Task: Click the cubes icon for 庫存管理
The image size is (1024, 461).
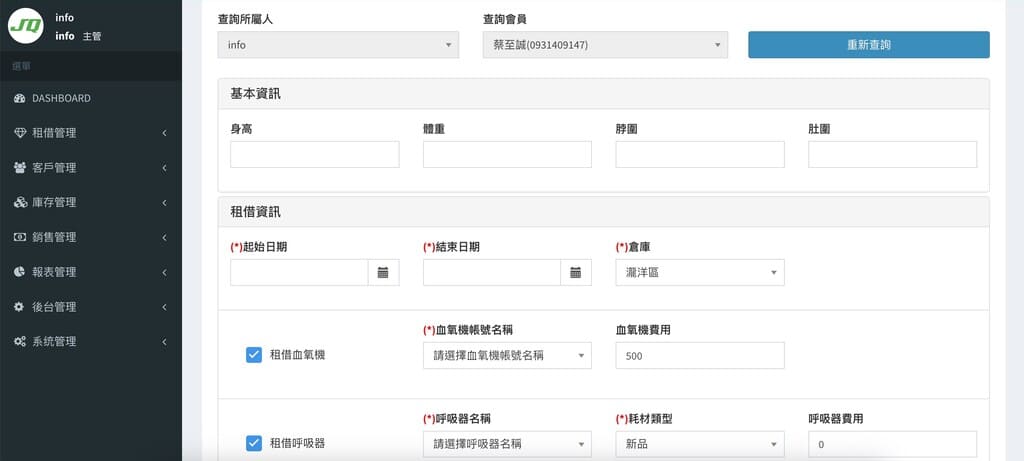Action: click(19, 203)
